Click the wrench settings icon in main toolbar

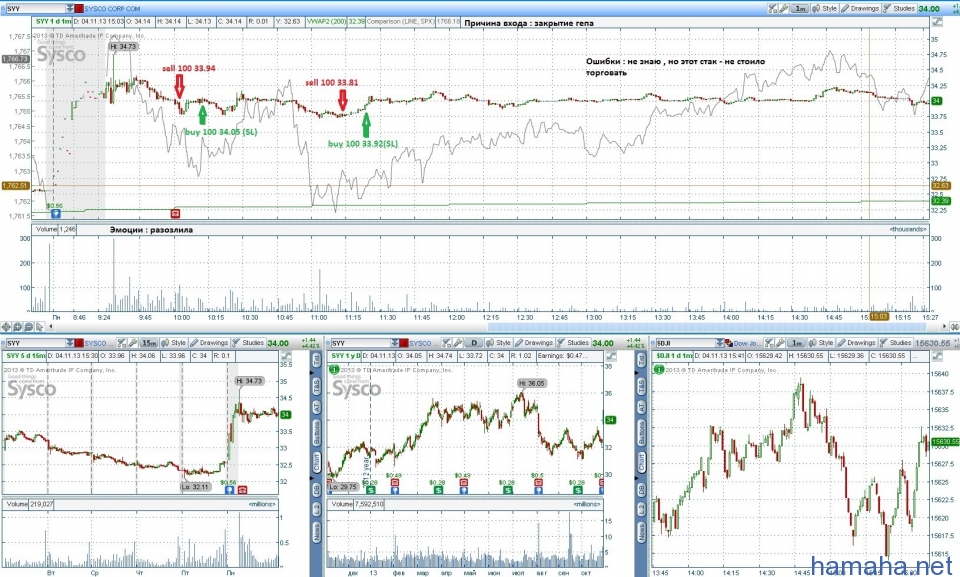(x=784, y=9)
